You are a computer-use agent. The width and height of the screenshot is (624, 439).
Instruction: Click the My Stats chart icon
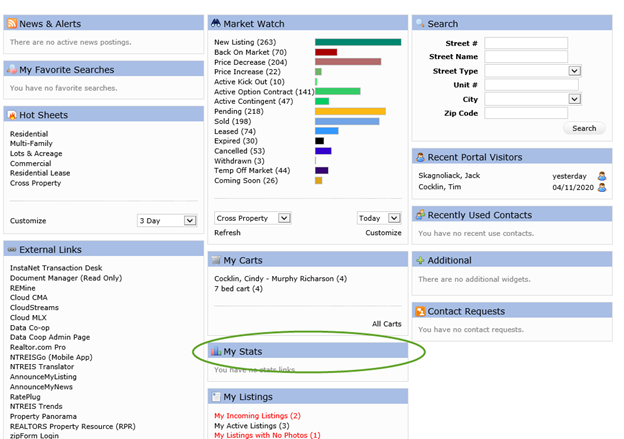point(215,351)
